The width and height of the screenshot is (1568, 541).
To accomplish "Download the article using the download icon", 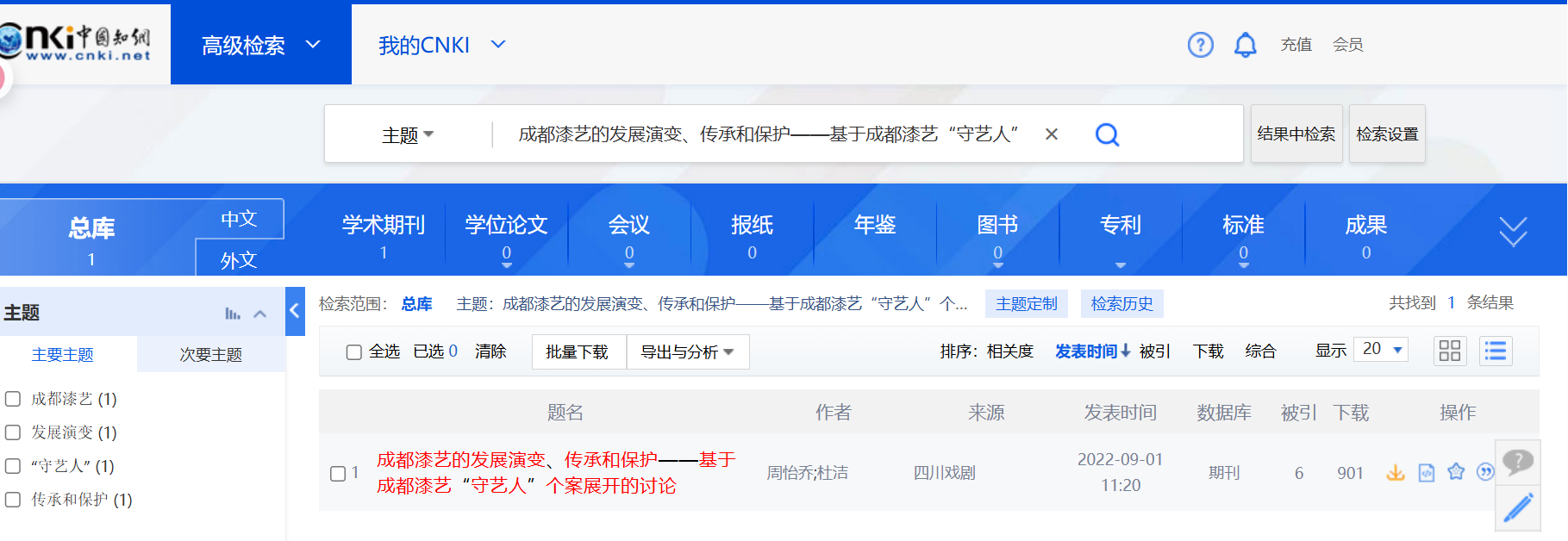I will [x=1395, y=472].
